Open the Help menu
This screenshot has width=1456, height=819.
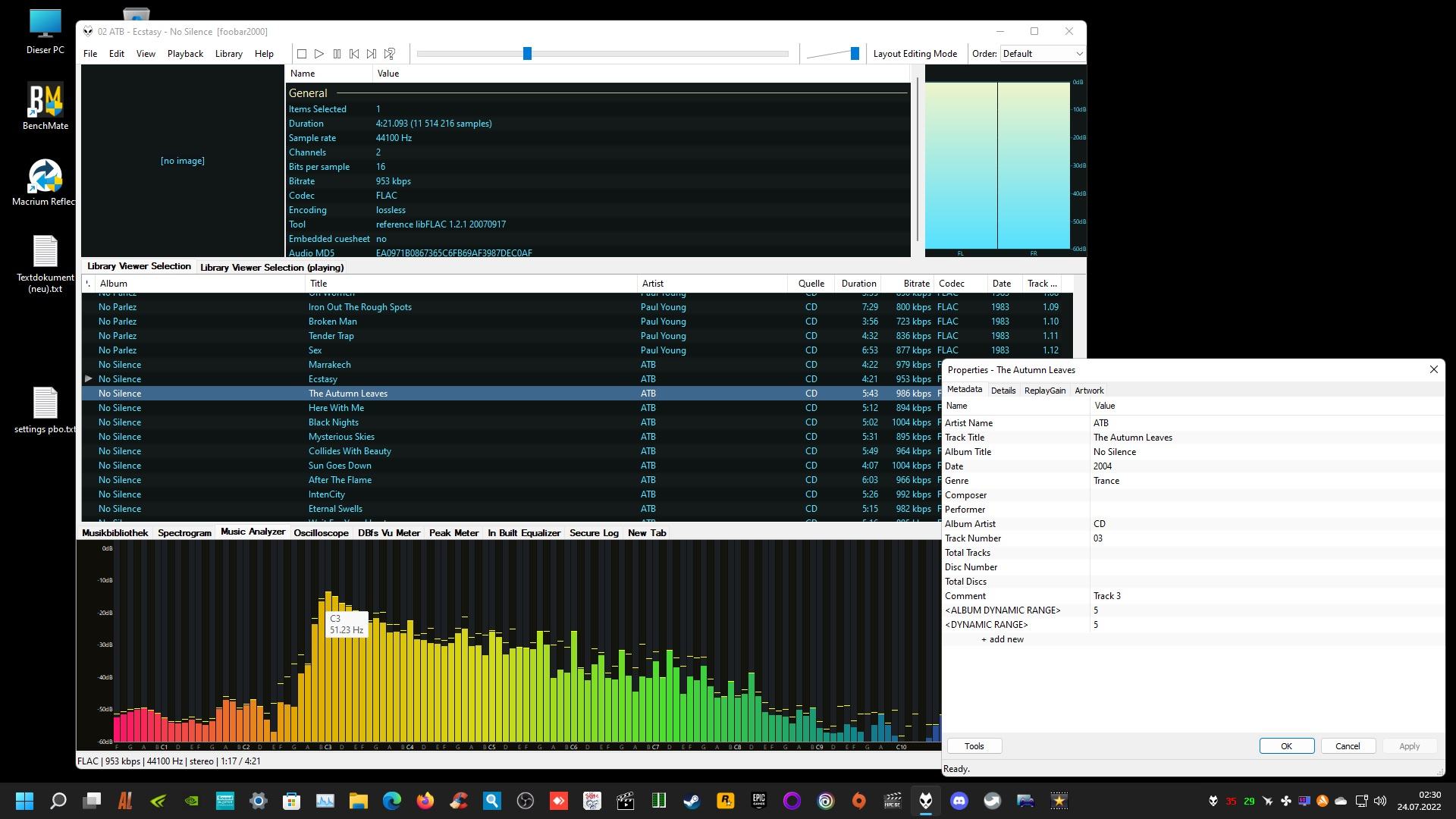(x=264, y=54)
